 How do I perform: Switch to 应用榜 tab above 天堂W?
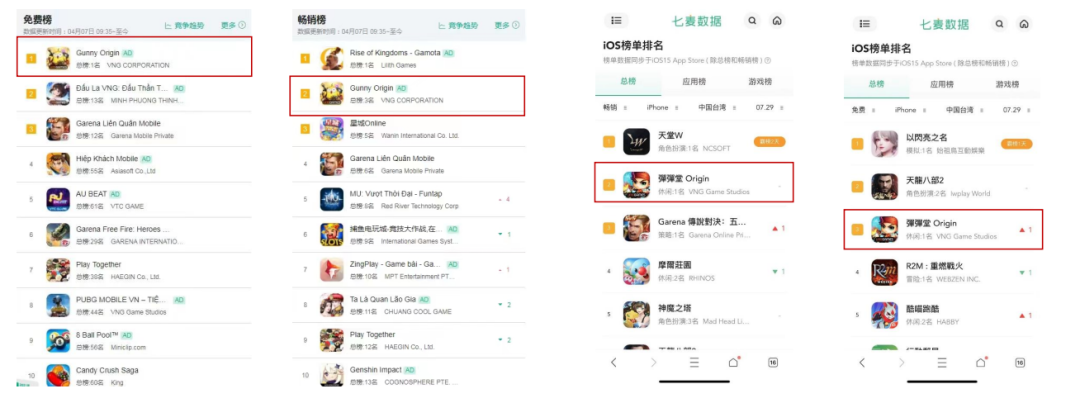(x=692, y=82)
